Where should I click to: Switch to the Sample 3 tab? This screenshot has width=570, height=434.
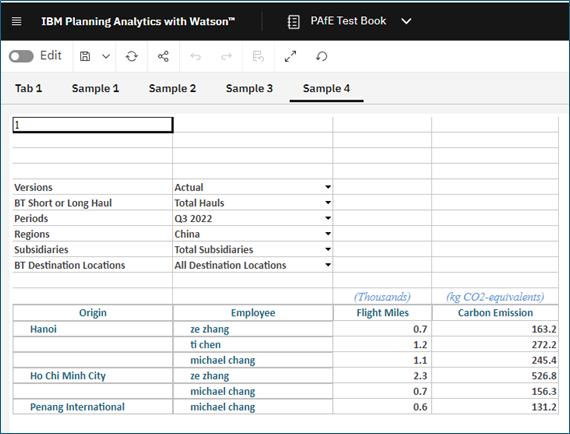(249, 88)
